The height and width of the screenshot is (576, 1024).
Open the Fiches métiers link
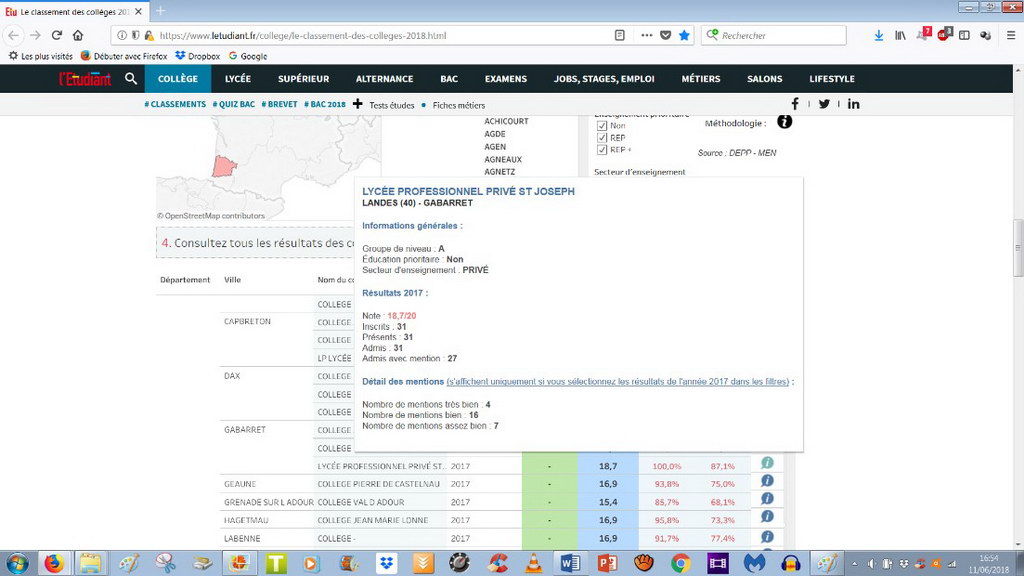pyautogui.click(x=458, y=105)
